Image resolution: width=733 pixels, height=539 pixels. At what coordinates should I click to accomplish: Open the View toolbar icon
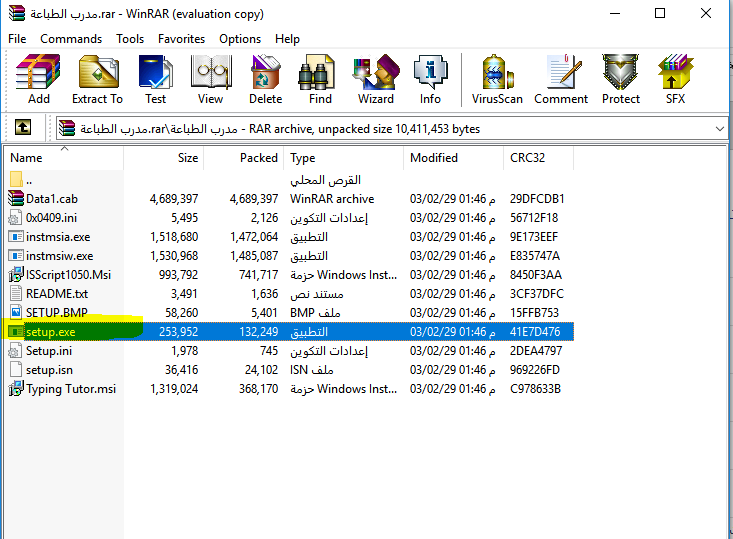tap(211, 72)
